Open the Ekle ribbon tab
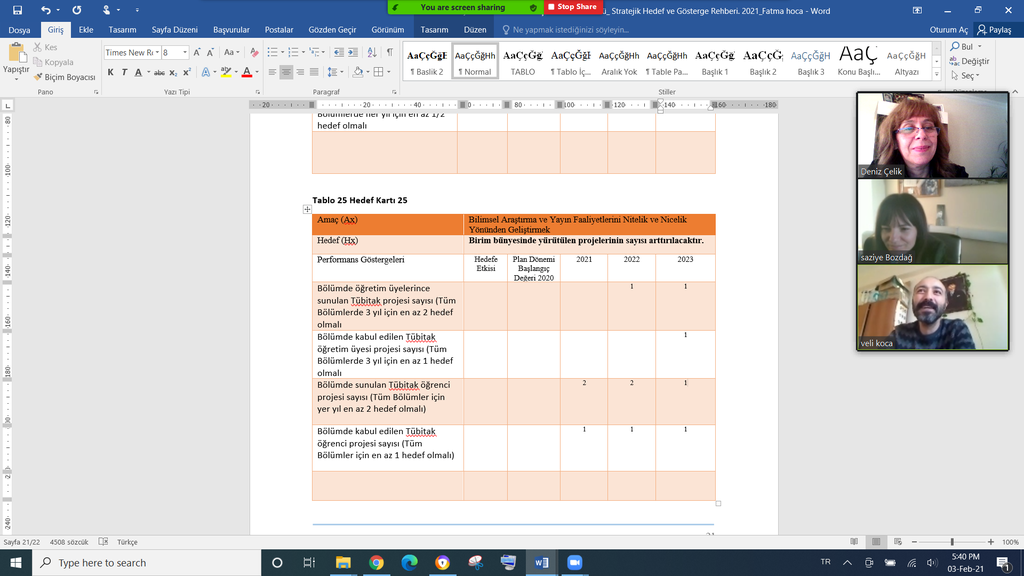The width and height of the screenshot is (1024, 576). pyautogui.click(x=86, y=30)
